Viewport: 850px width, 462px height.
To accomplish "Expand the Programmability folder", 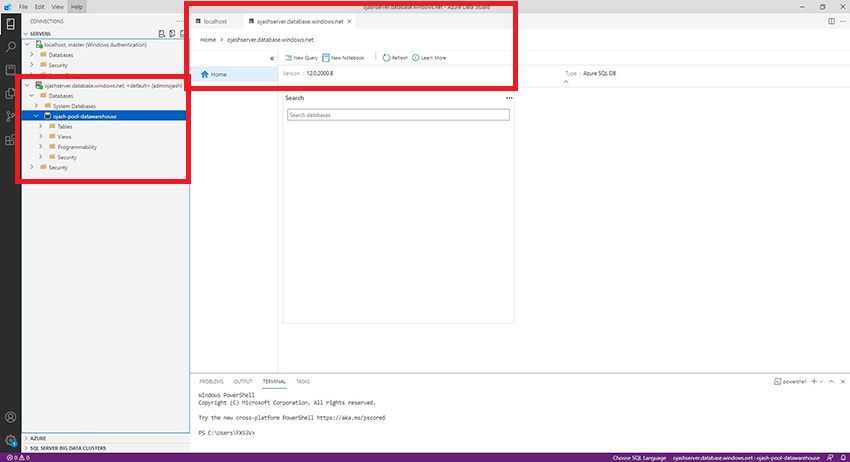I will pyautogui.click(x=41, y=147).
